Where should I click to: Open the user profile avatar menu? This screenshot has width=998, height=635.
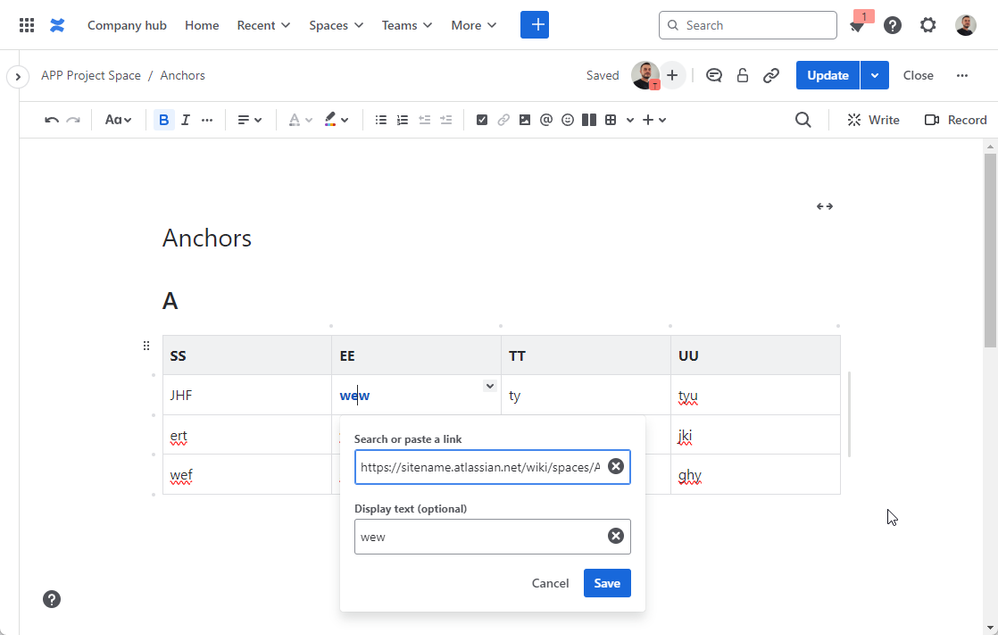(x=966, y=25)
